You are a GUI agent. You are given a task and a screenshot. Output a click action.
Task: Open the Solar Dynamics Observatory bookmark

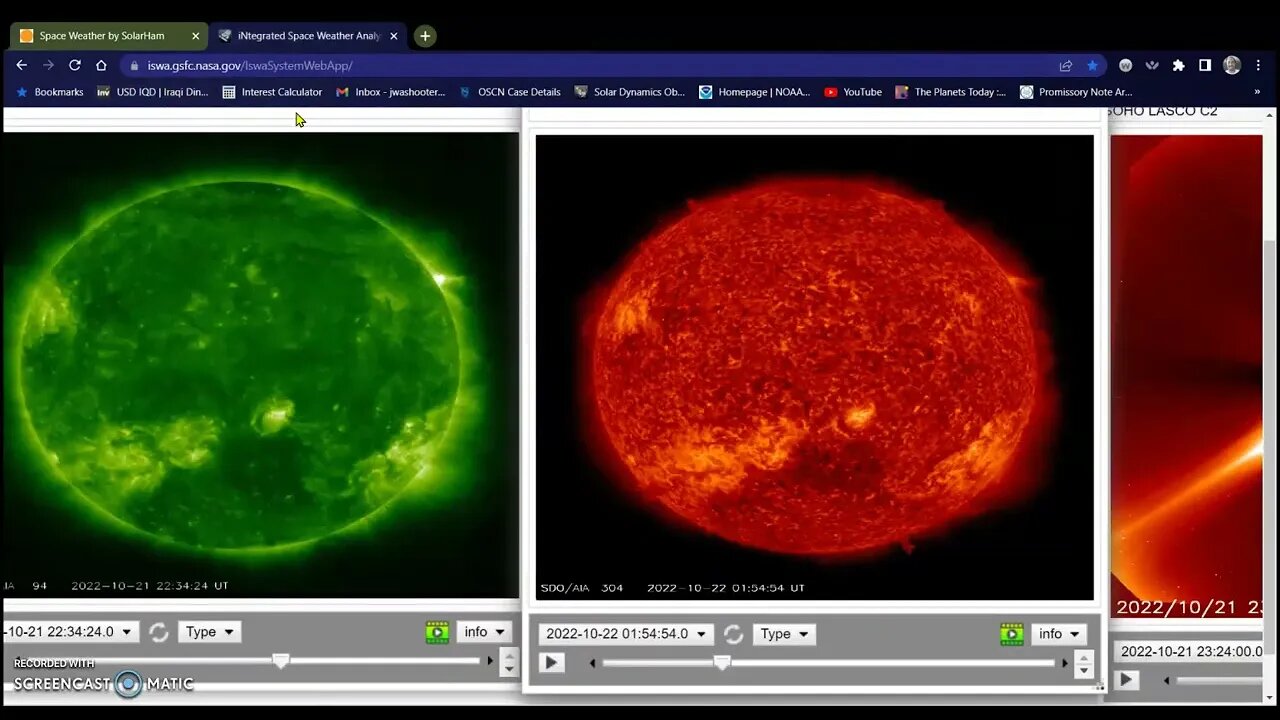(x=629, y=92)
